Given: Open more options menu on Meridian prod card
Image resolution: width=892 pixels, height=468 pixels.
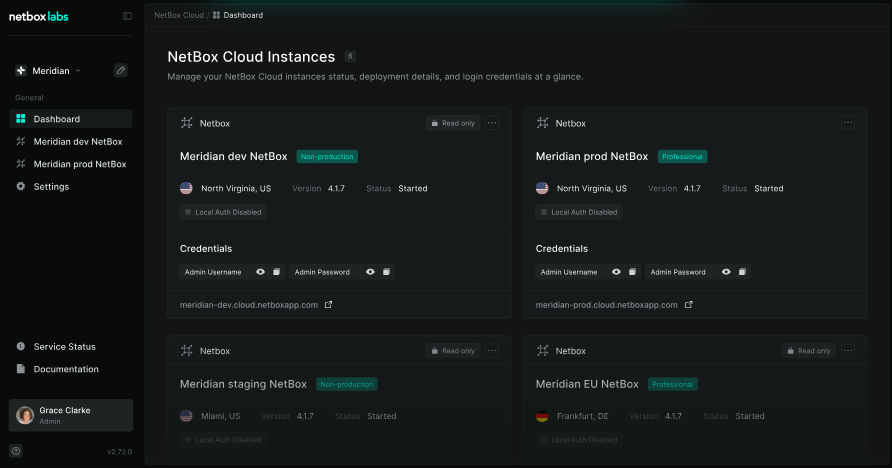Looking at the screenshot, I should [x=848, y=123].
